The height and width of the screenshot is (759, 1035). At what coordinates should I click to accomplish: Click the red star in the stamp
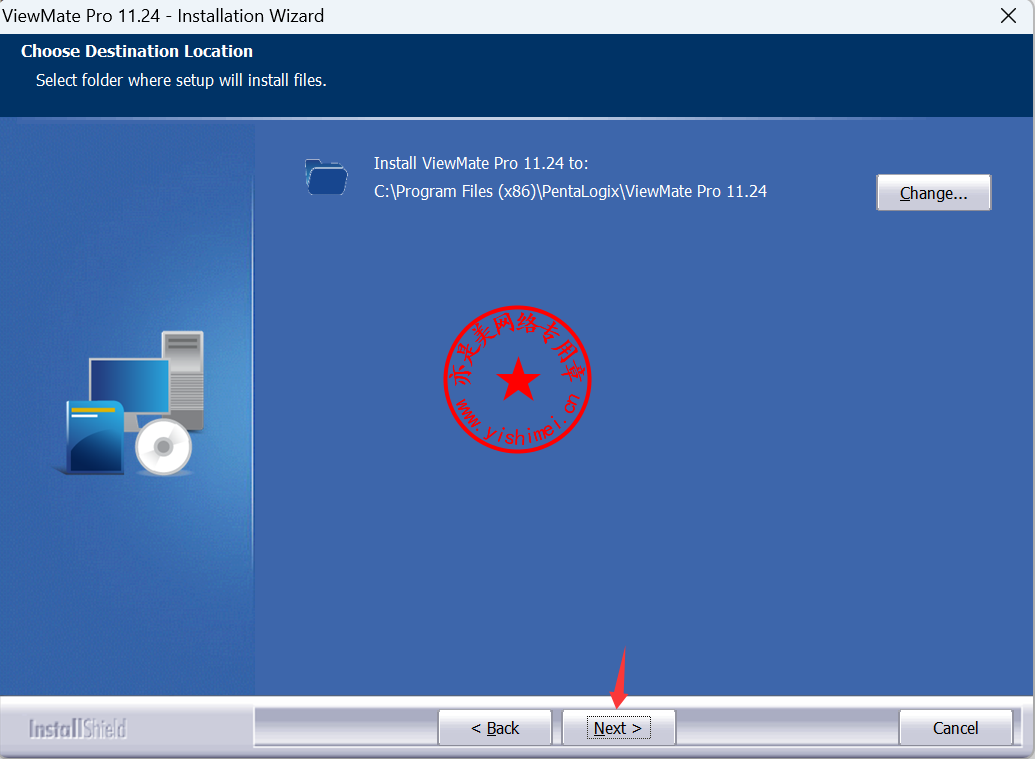tap(518, 380)
